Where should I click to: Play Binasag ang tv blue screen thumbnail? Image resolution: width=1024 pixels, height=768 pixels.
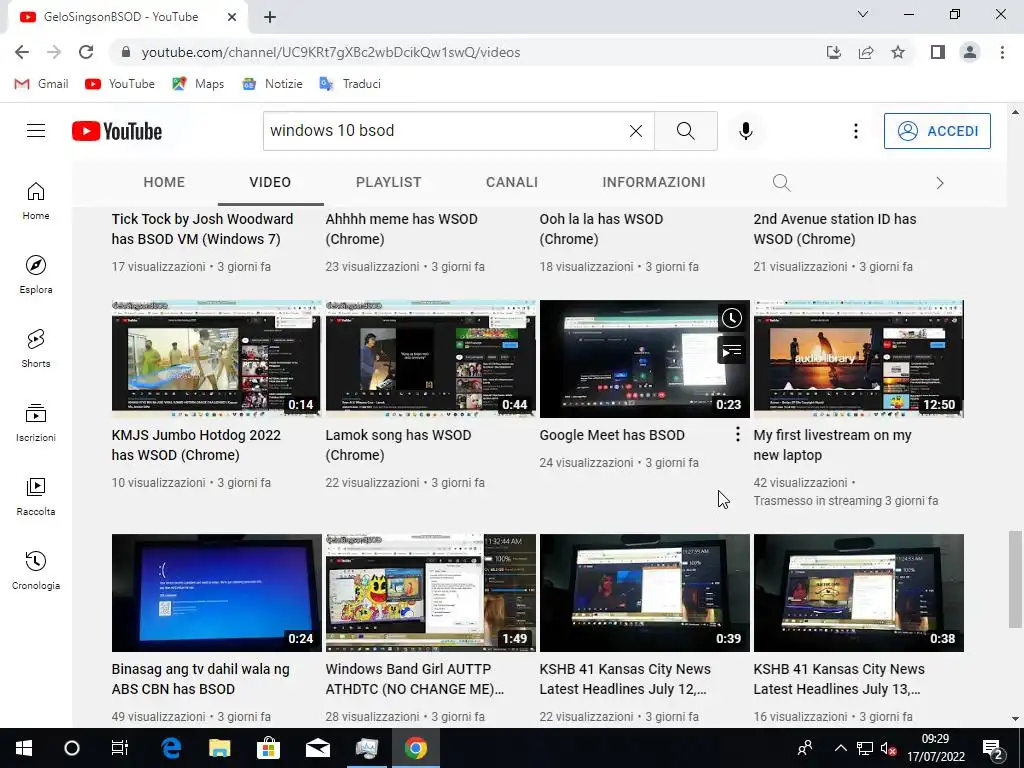pyautogui.click(x=216, y=593)
